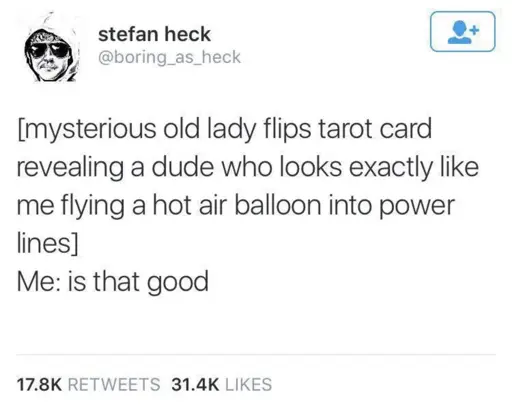The image size is (512, 408).
Task: Click the plus sign on follow icon
Action: click(x=475, y=30)
